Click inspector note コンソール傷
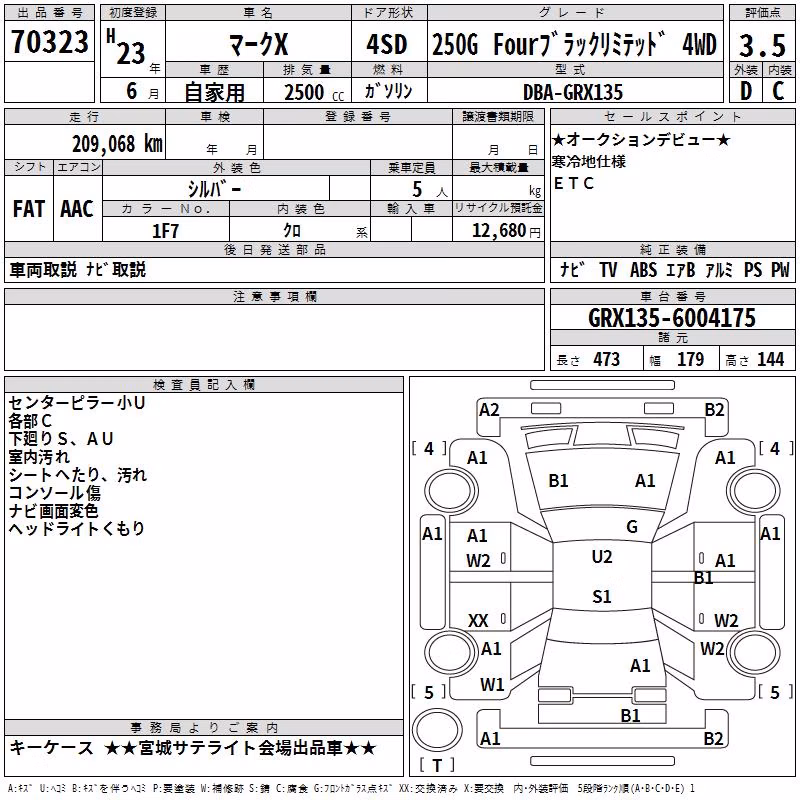Image resolution: width=800 pixels, height=800 pixels. click(x=55, y=493)
